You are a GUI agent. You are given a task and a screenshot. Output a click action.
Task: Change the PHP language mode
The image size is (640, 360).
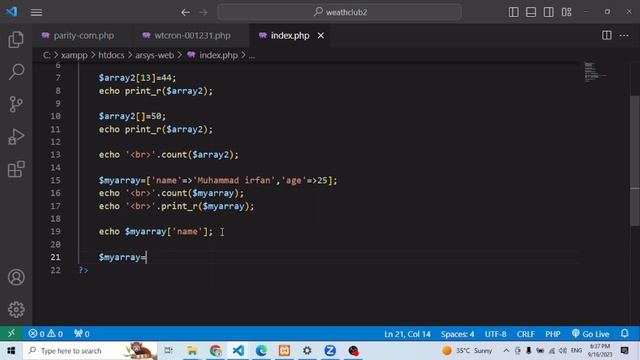tap(552, 333)
